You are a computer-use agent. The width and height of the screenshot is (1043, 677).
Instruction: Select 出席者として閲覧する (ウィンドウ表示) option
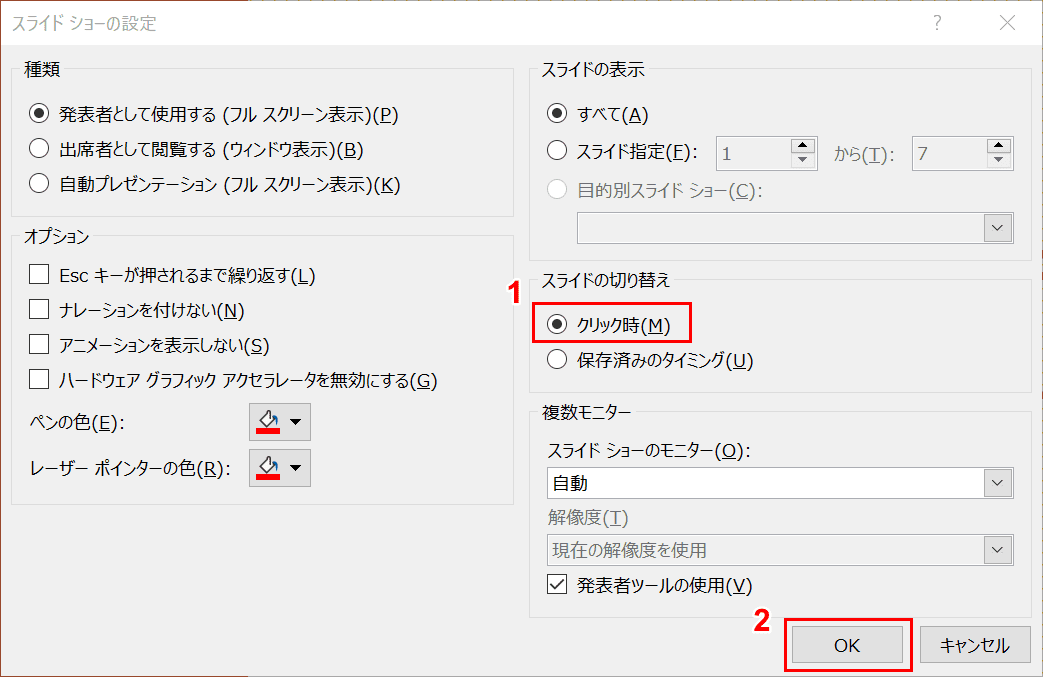(39, 148)
